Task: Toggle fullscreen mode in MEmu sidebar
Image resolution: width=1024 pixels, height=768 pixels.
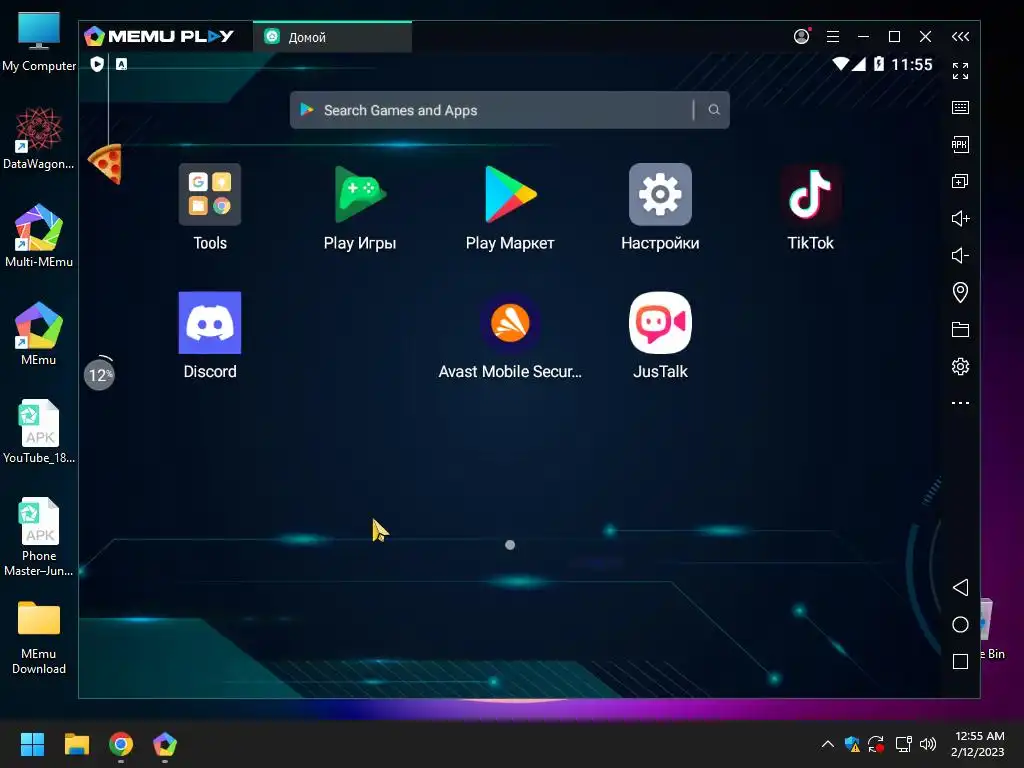Action: (x=960, y=71)
